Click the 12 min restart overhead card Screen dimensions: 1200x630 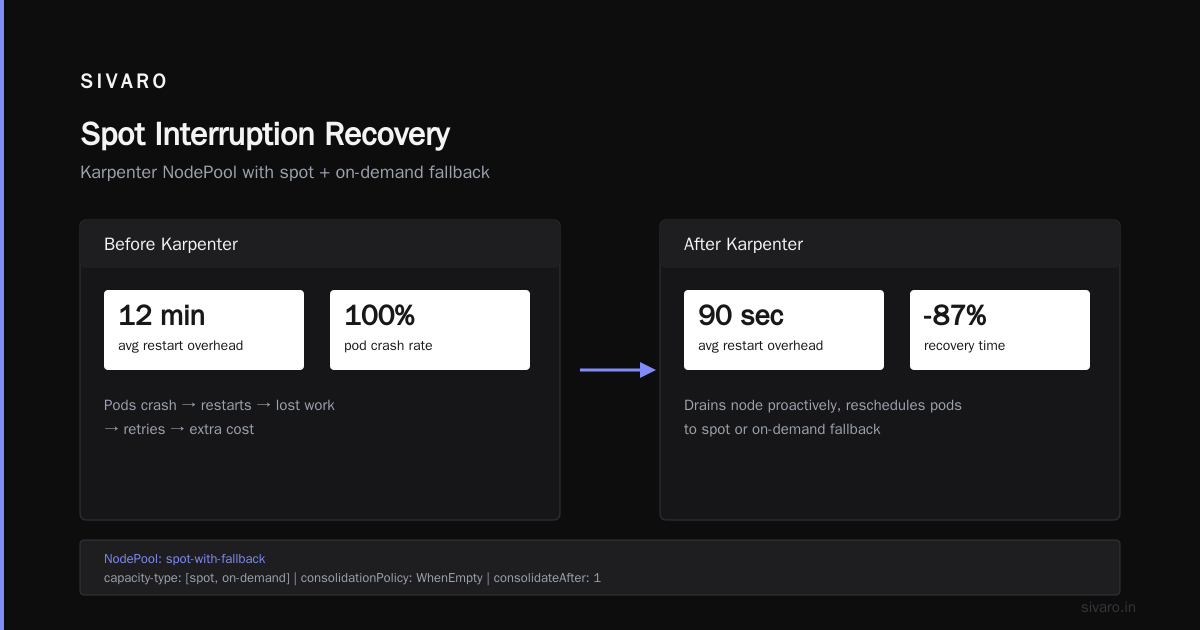(204, 330)
